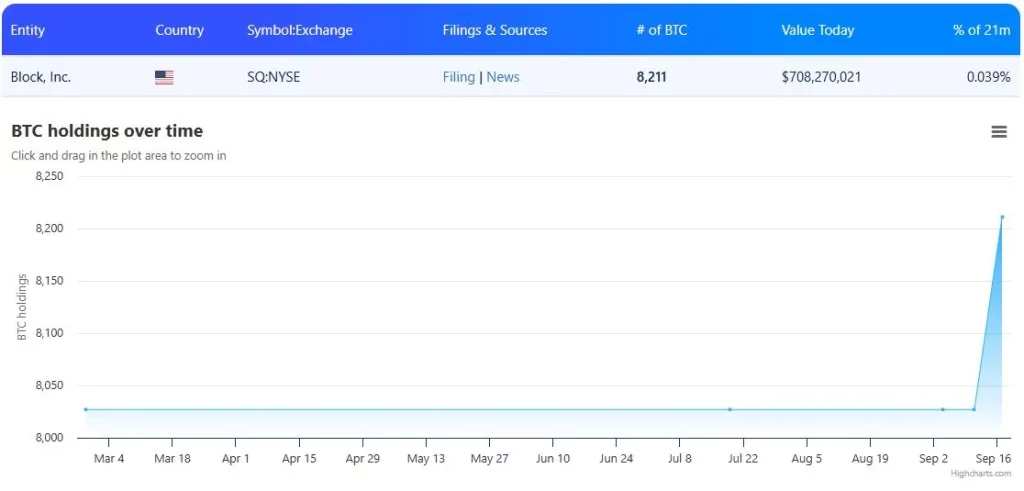This screenshot has height=491, width=1024.
Task: Select the Filings & Sources column header
Action: click(x=495, y=30)
